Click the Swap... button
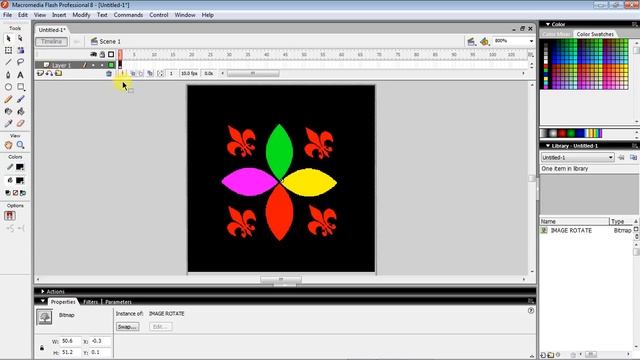Screen dimensions: 640x360 coord(127,327)
